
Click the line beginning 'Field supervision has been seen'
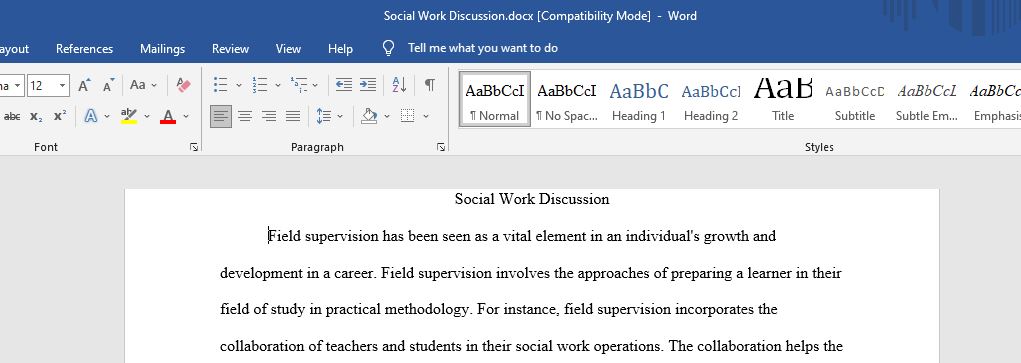[x=522, y=236]
